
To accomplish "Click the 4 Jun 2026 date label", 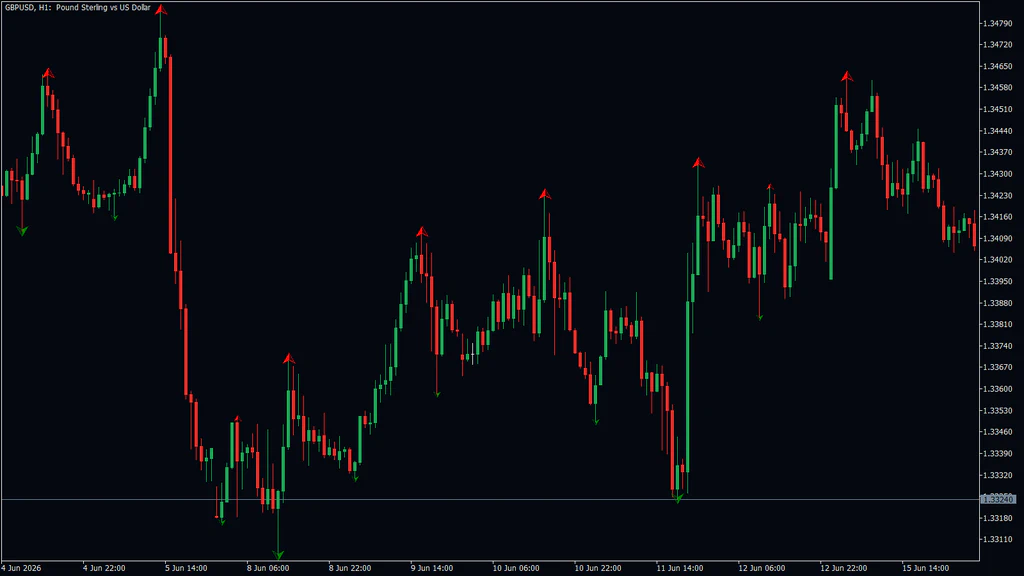I will (x=22, y=568).
